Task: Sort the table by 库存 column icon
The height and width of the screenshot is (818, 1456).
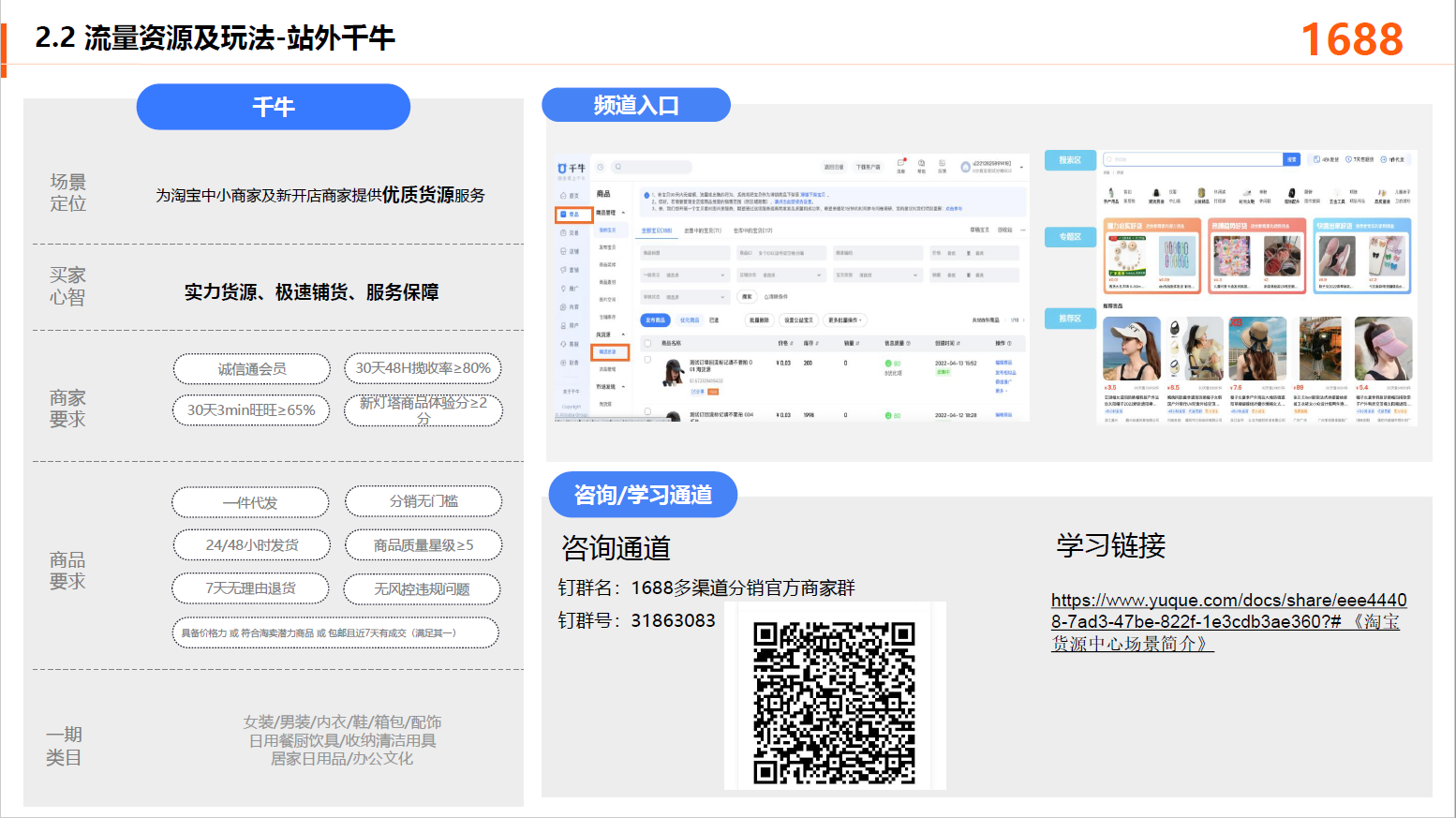Action: click(x=817, y=343)
